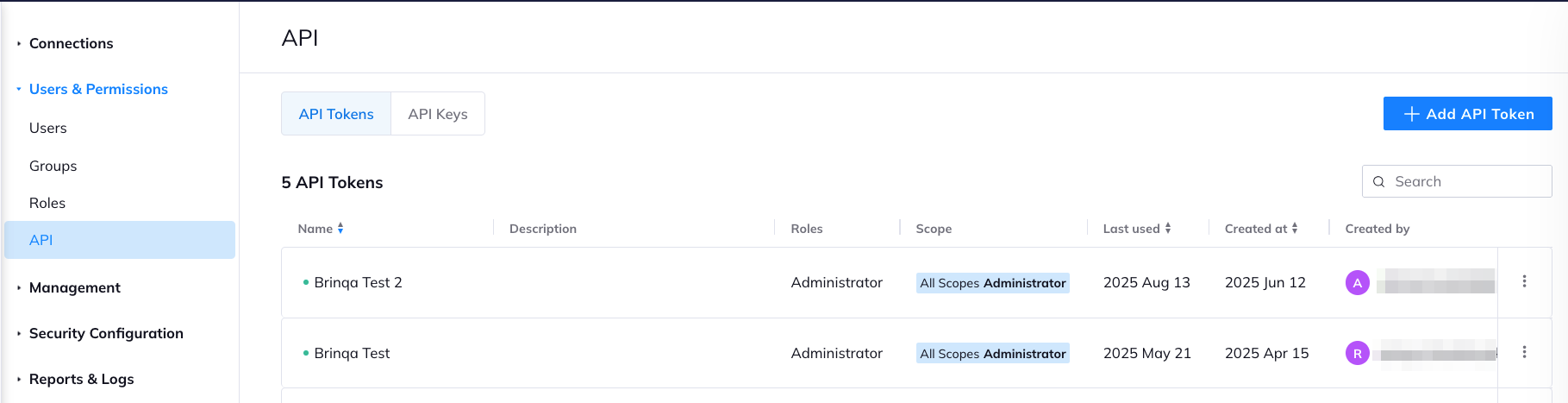Sort by Created at column arrows
Image resolution: width=1568 pixels, height=403 pixels.
tap(1295, 228)
